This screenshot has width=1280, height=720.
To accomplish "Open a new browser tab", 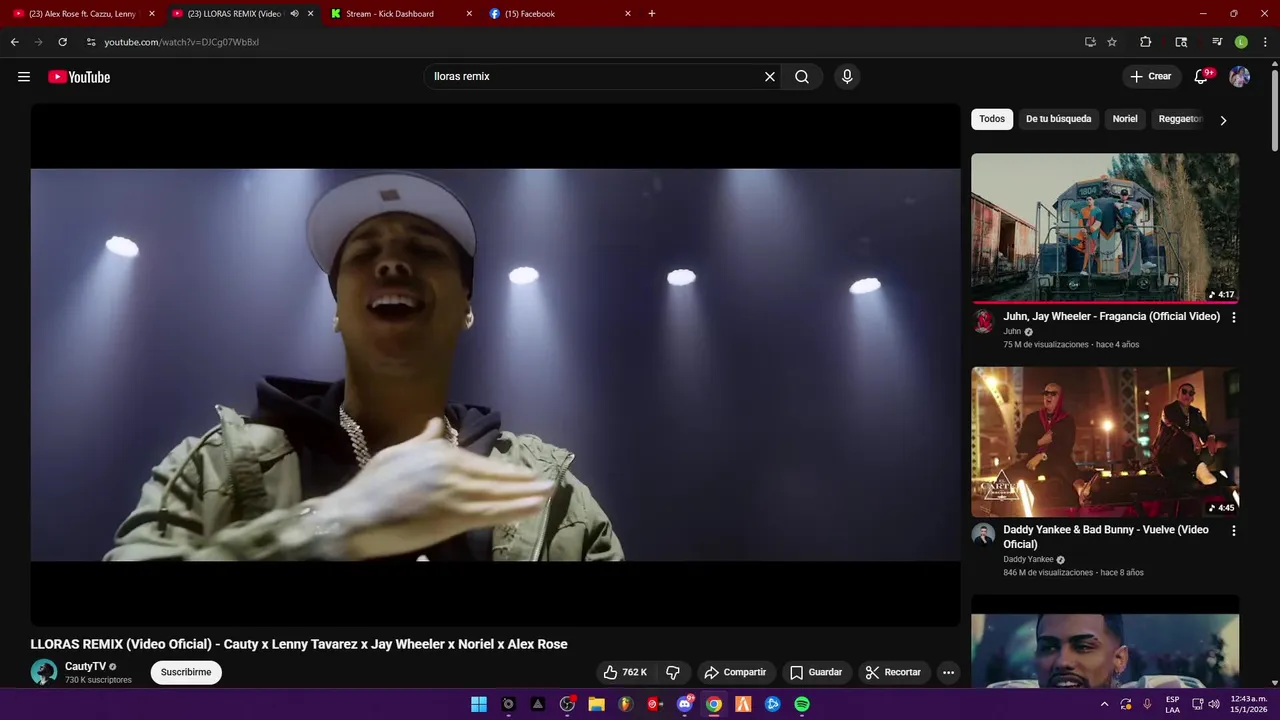I will pos(652,14).
